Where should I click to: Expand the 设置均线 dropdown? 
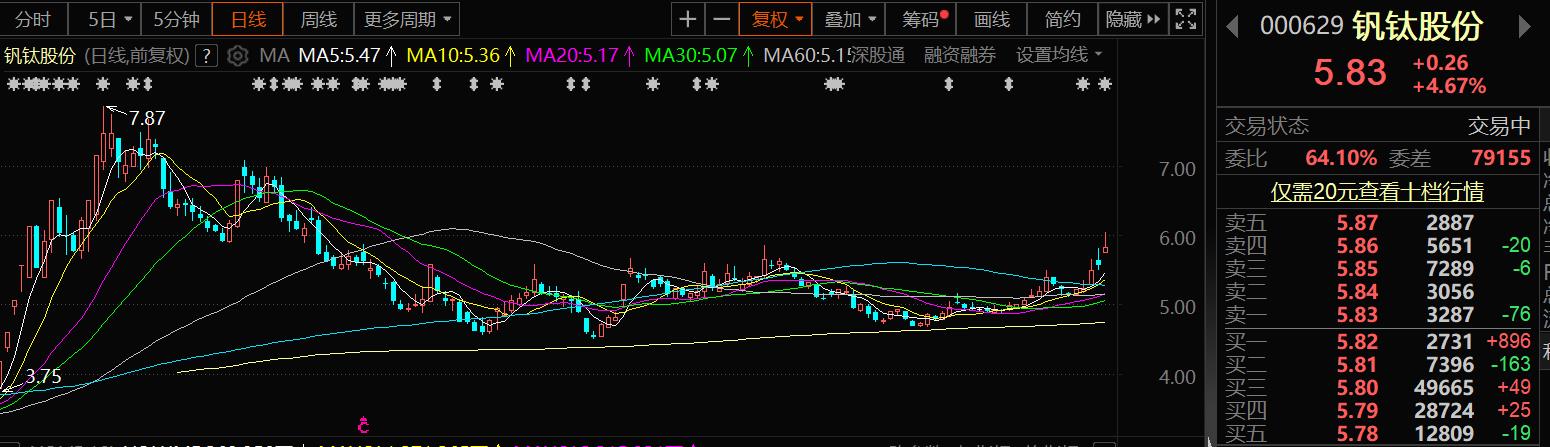pos(1059,55)
